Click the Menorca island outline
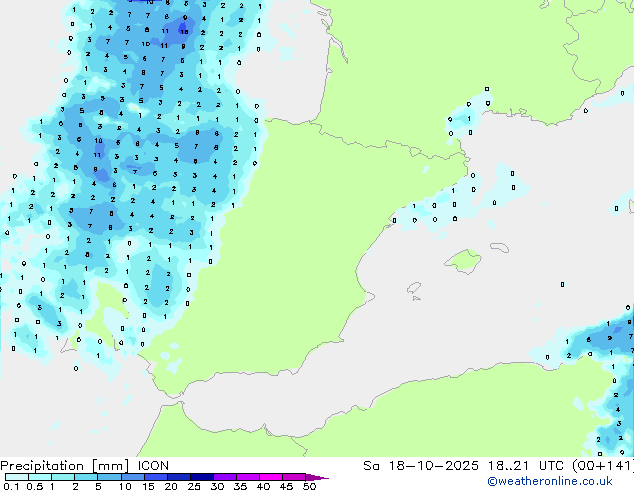The image size is (634, 490). (500, 247)
